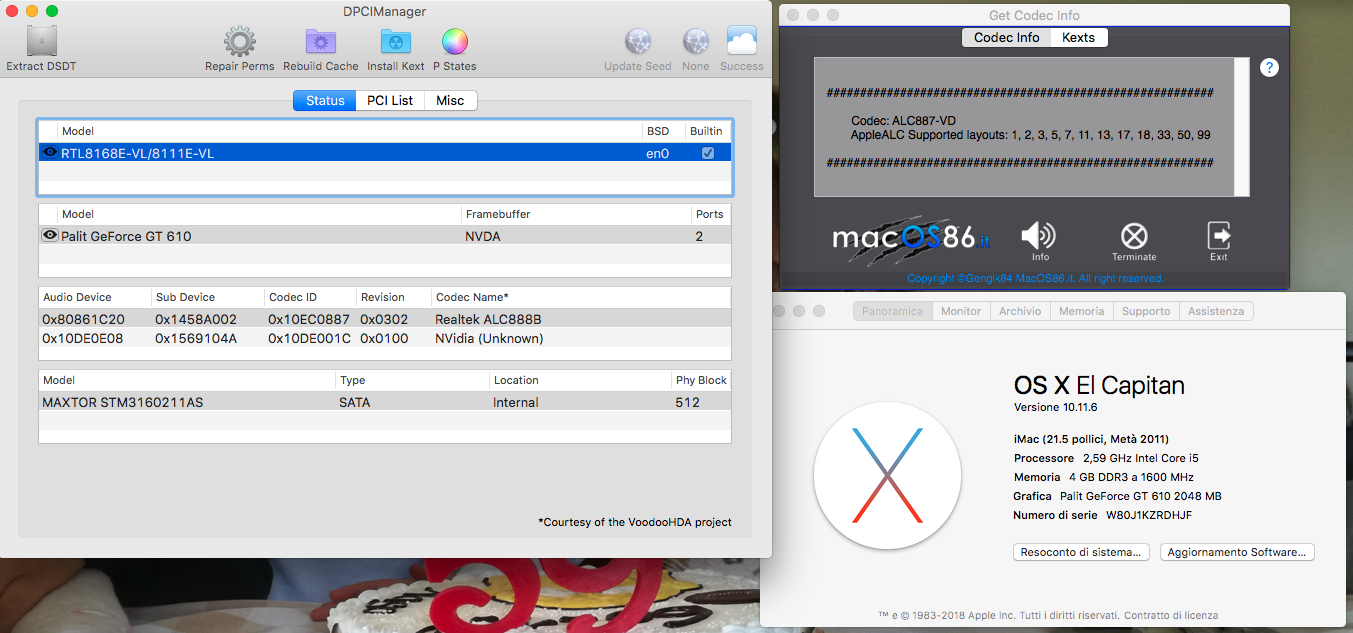Image resolution: width=1353 pixels, height=633 pixels.
Task: Click the Audio Device column header
Action: coord(95,297)
